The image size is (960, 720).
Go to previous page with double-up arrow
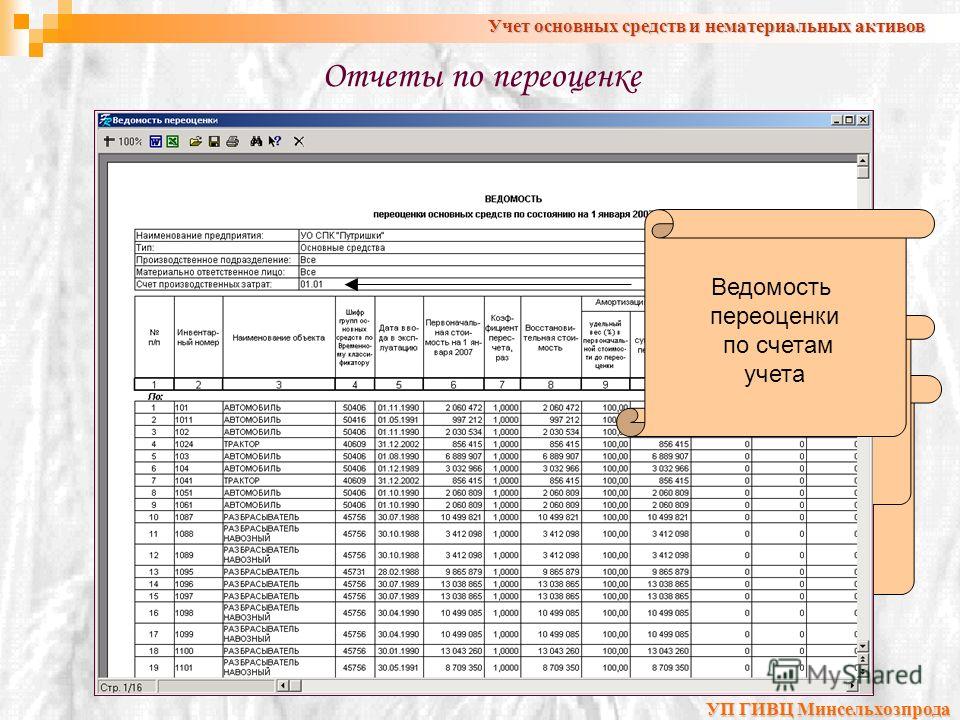coord(863,659)
